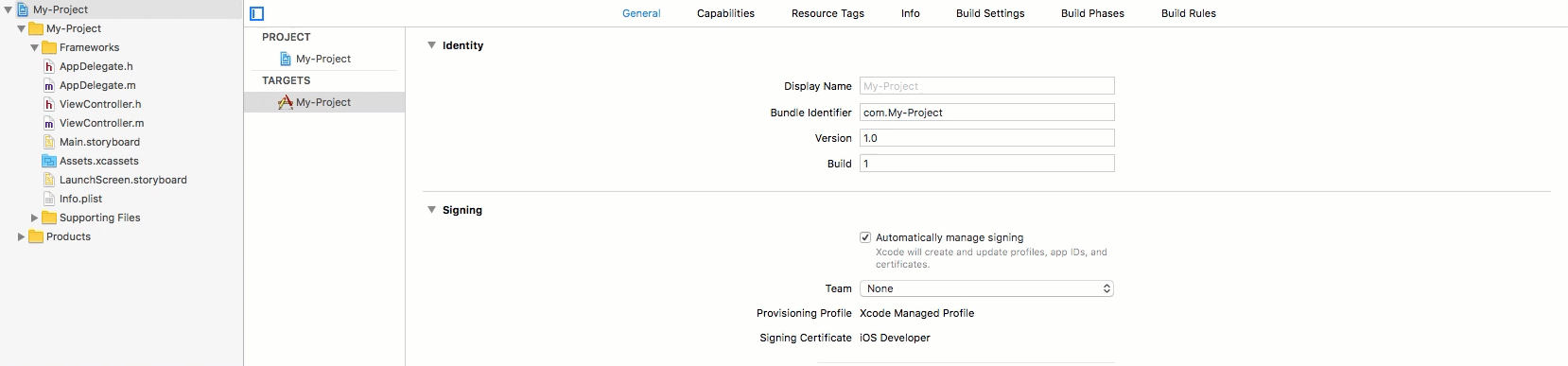Image resolution: width=1568 pixels, height=366 pixels.
Task: Toggle the project and targets list sidebar icon
Action: click(x=257, y=13)
